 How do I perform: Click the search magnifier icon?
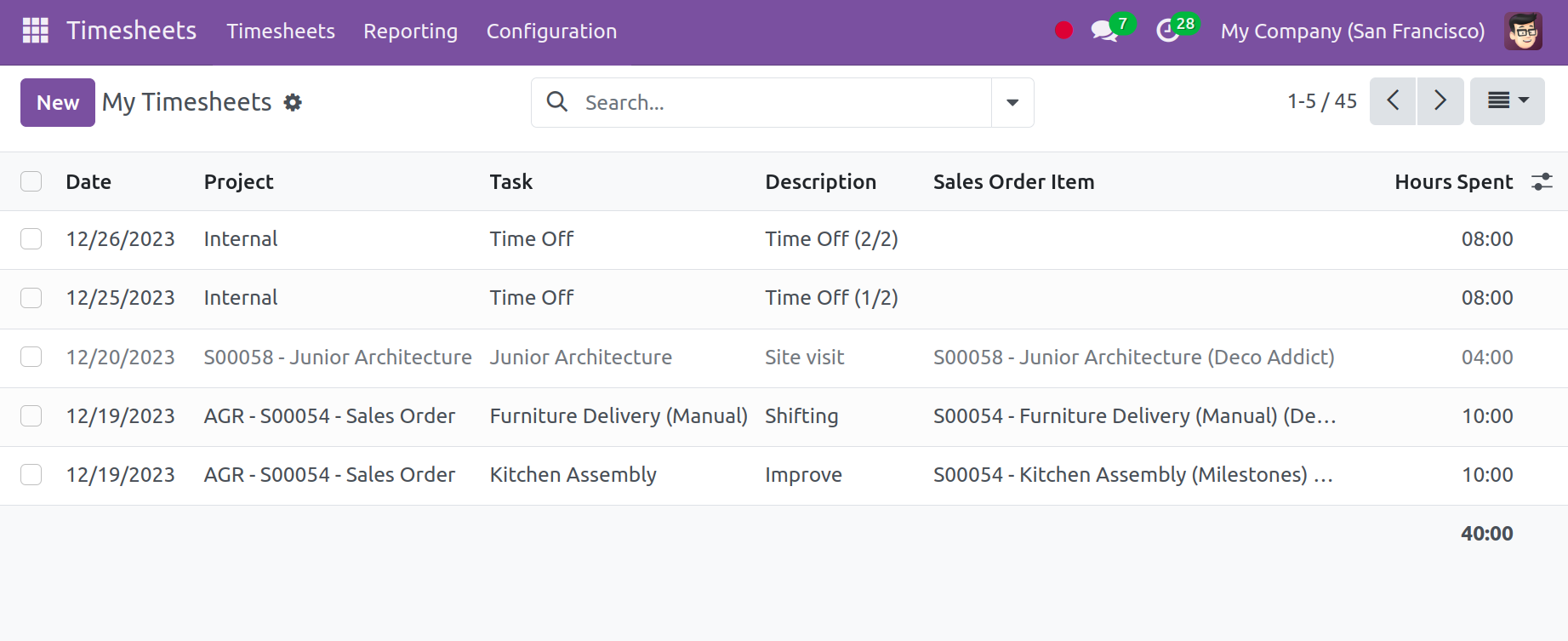pyautogui.click(x=557, y=102)
